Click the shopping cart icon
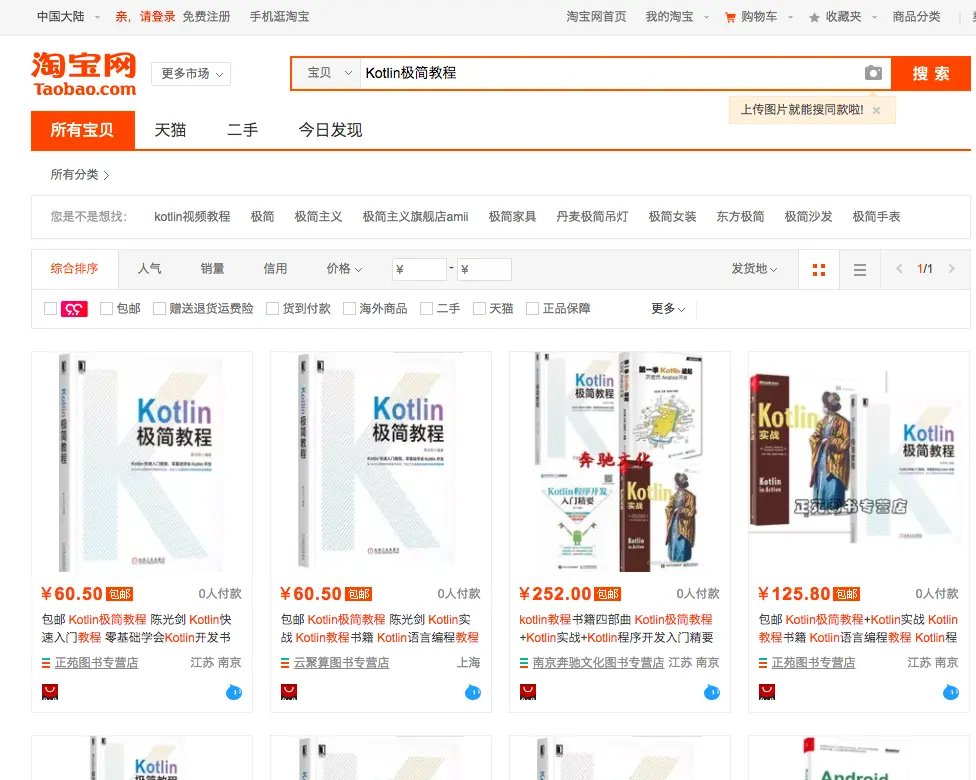The height and width of the screenshot is (780, 976). [730, 17]
